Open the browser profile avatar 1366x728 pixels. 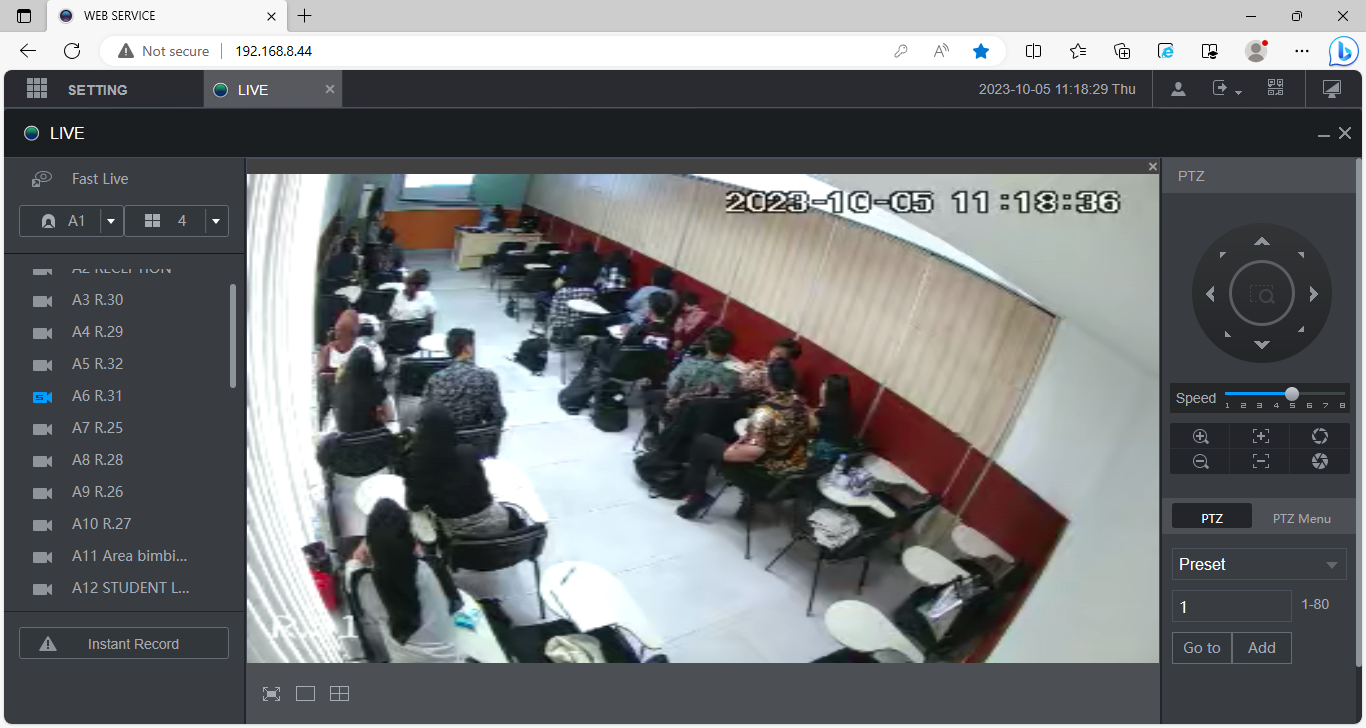click(1256, 51)
